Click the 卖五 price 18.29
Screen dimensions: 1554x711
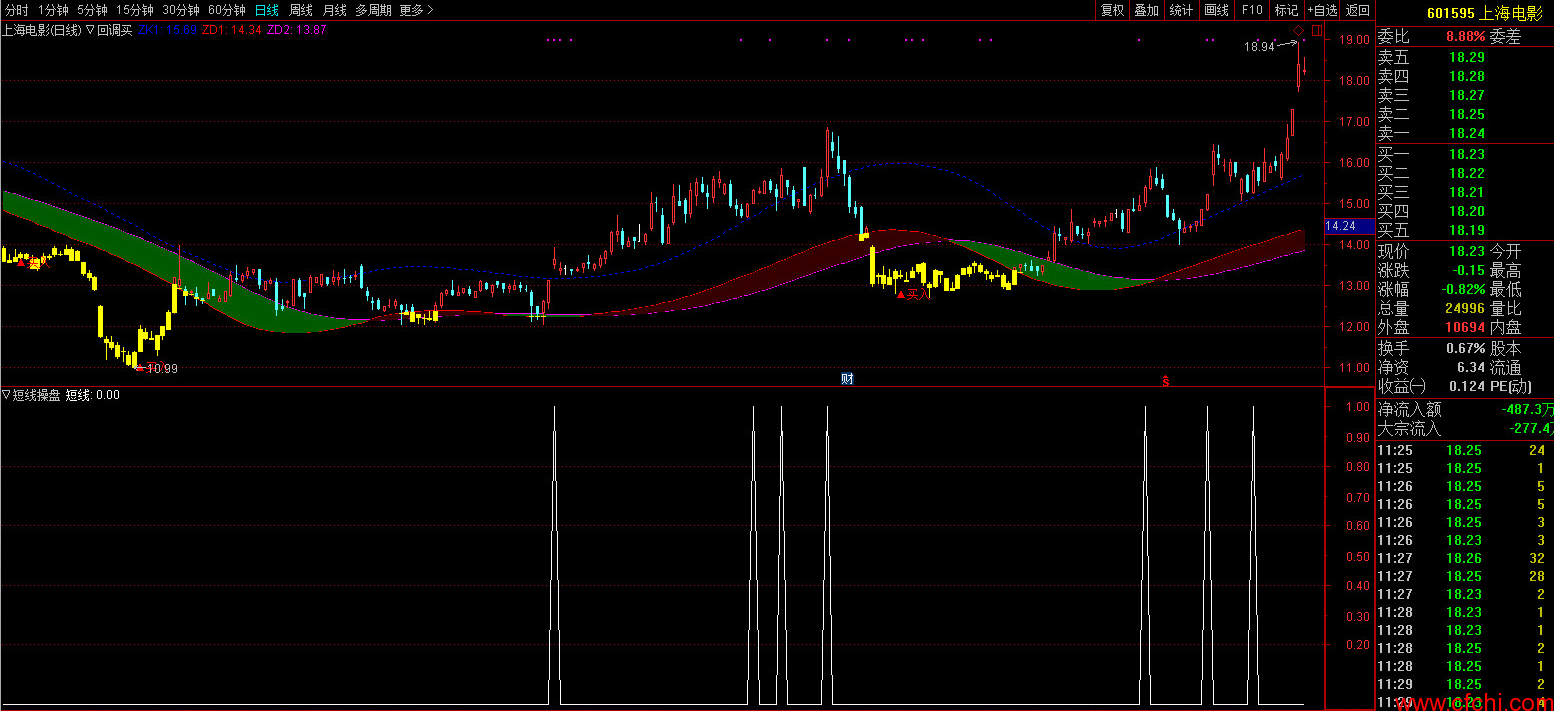tap(1467, 58)
